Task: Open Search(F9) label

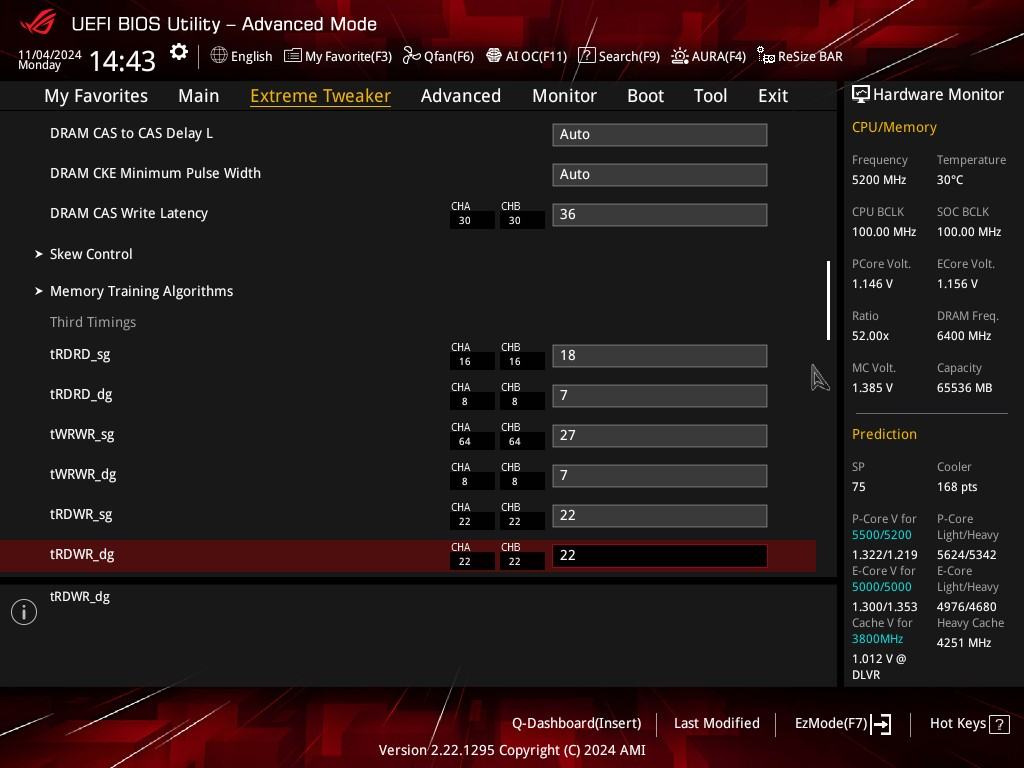Action: [629, 56]
